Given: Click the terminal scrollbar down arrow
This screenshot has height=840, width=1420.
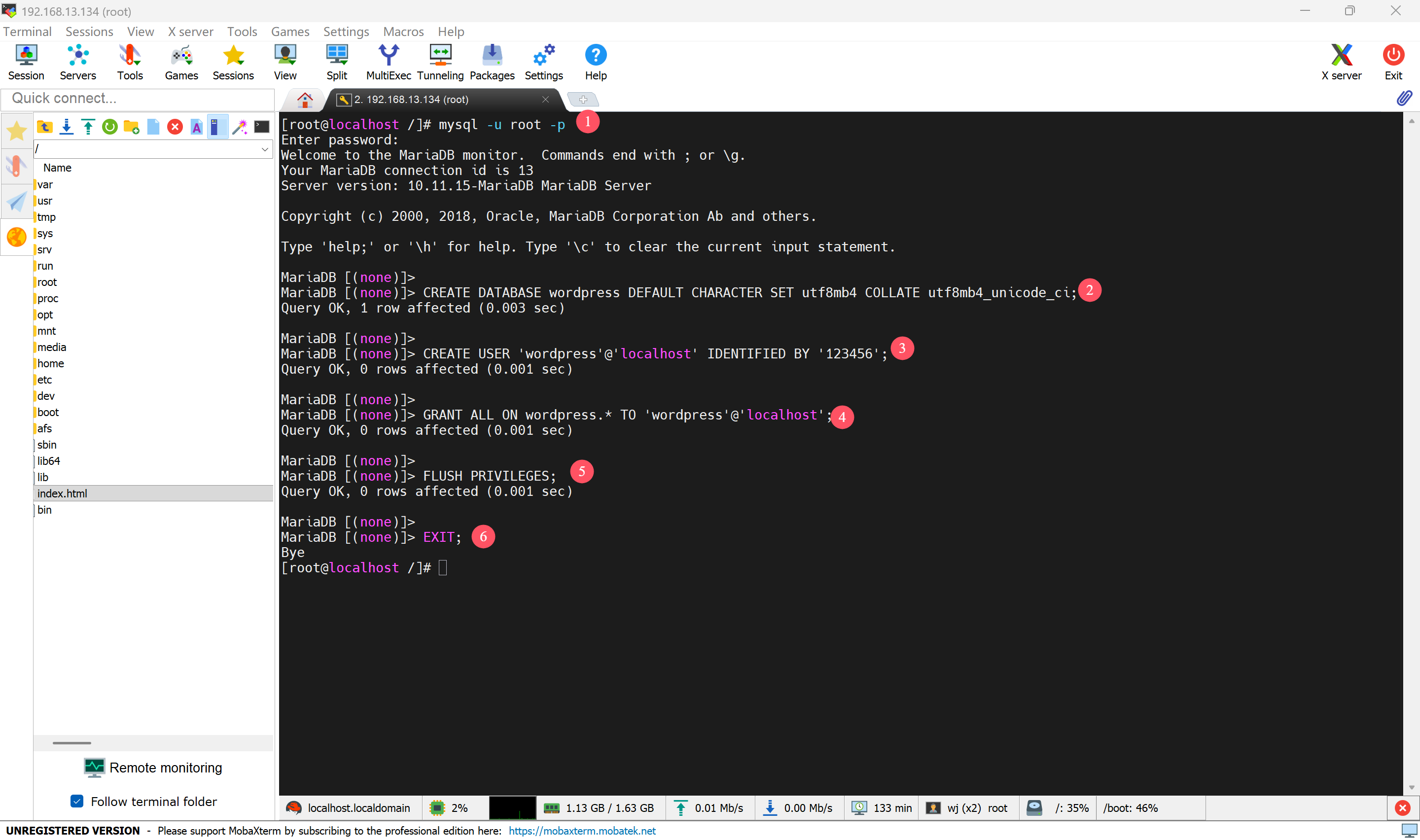Looking at the screenshot, I should coord(1412,787).
